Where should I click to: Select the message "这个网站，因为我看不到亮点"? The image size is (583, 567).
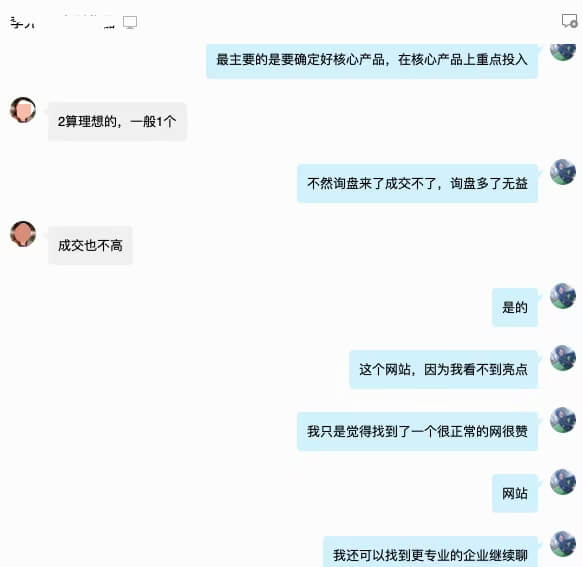click(443, 370)
